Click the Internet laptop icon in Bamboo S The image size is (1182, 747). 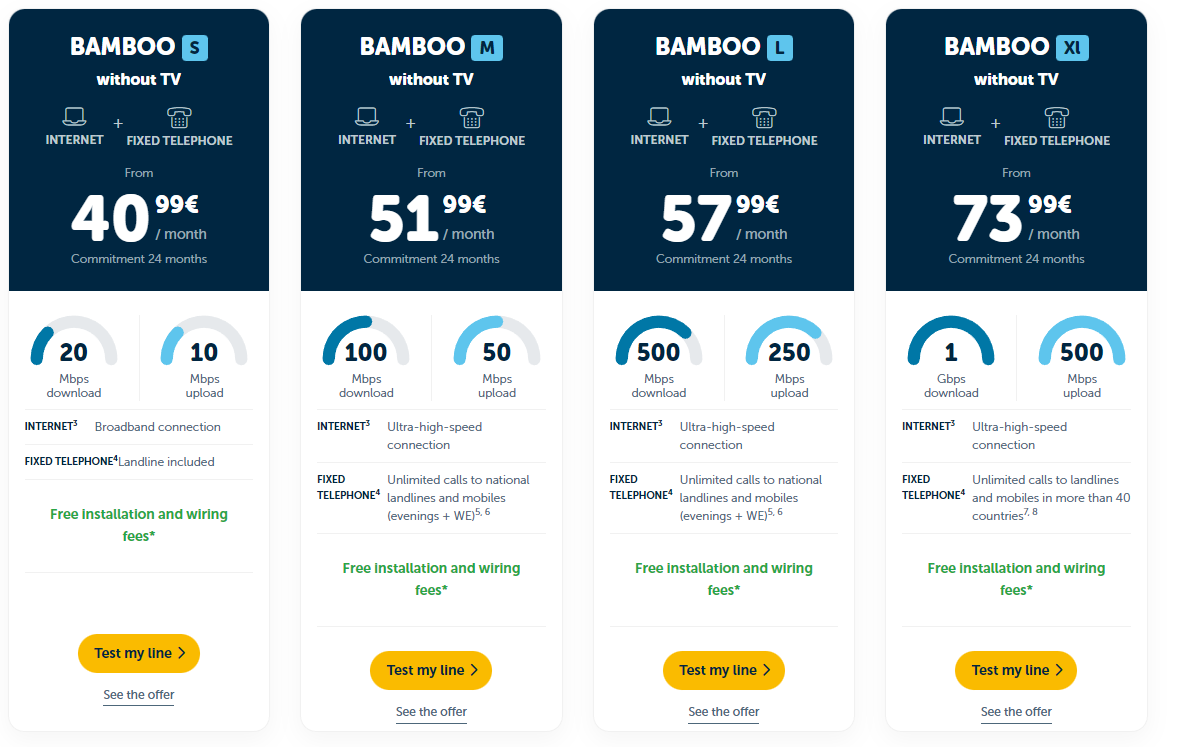tap(74, 116)
